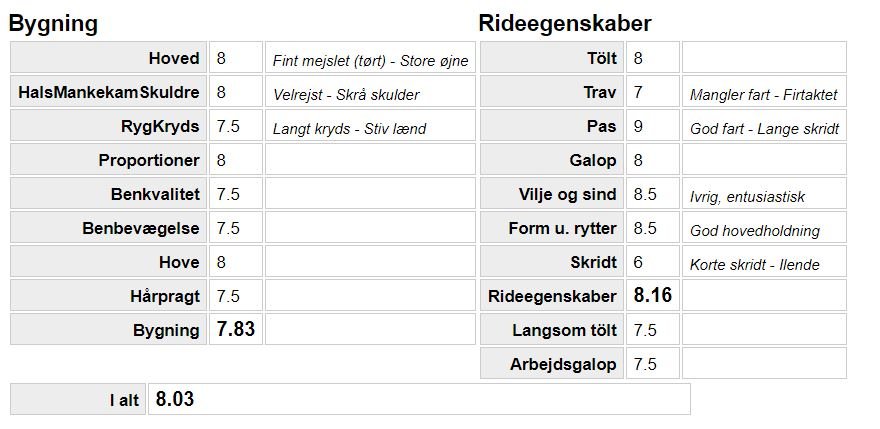Select the Skridt remark 'Korte skridt - Ilende'
Image resolution: width=880 pixels, height=429 pixels.
click(x=764, y=263)
